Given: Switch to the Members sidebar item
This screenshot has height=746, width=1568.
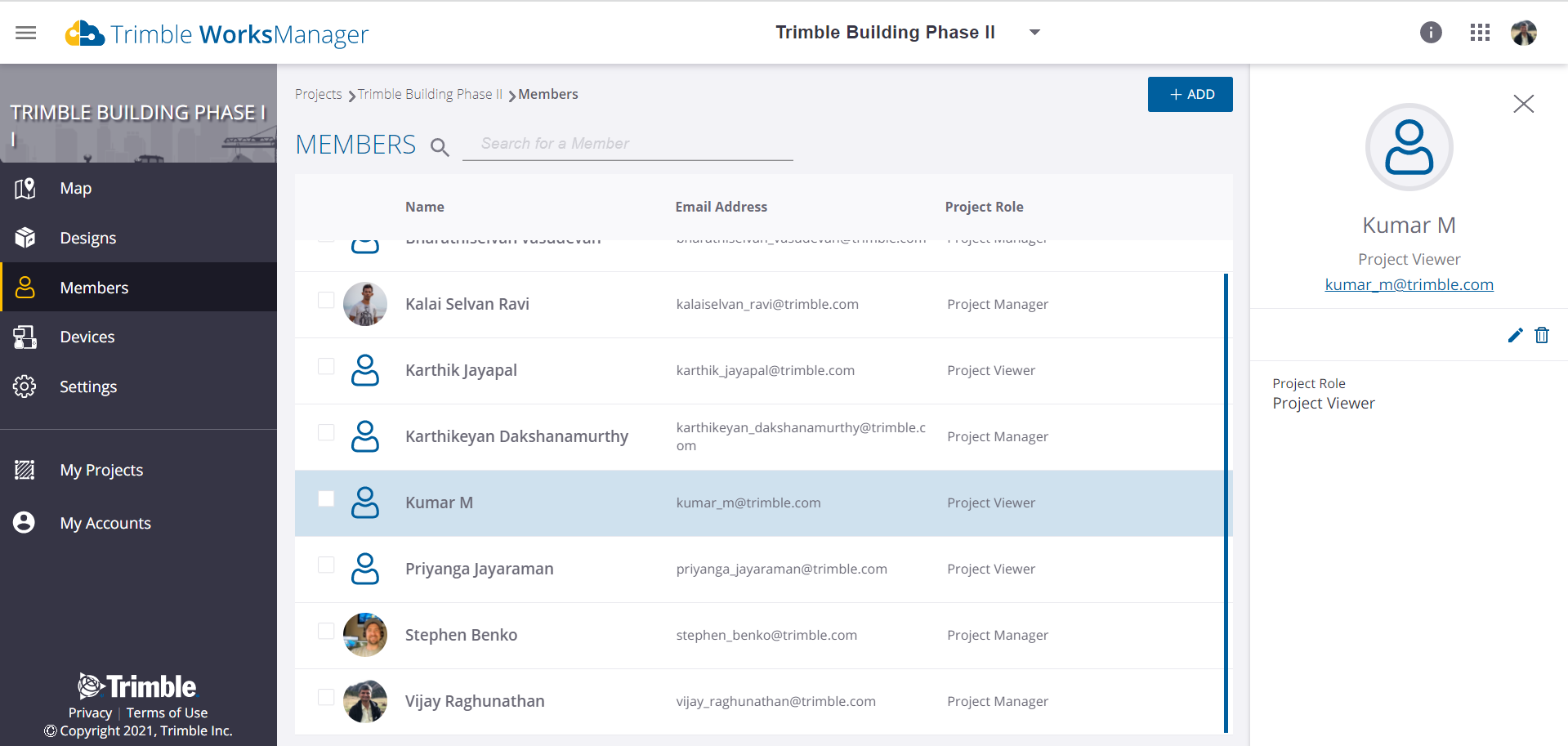Looking at the screenshot, I should [x=94, y=287].
